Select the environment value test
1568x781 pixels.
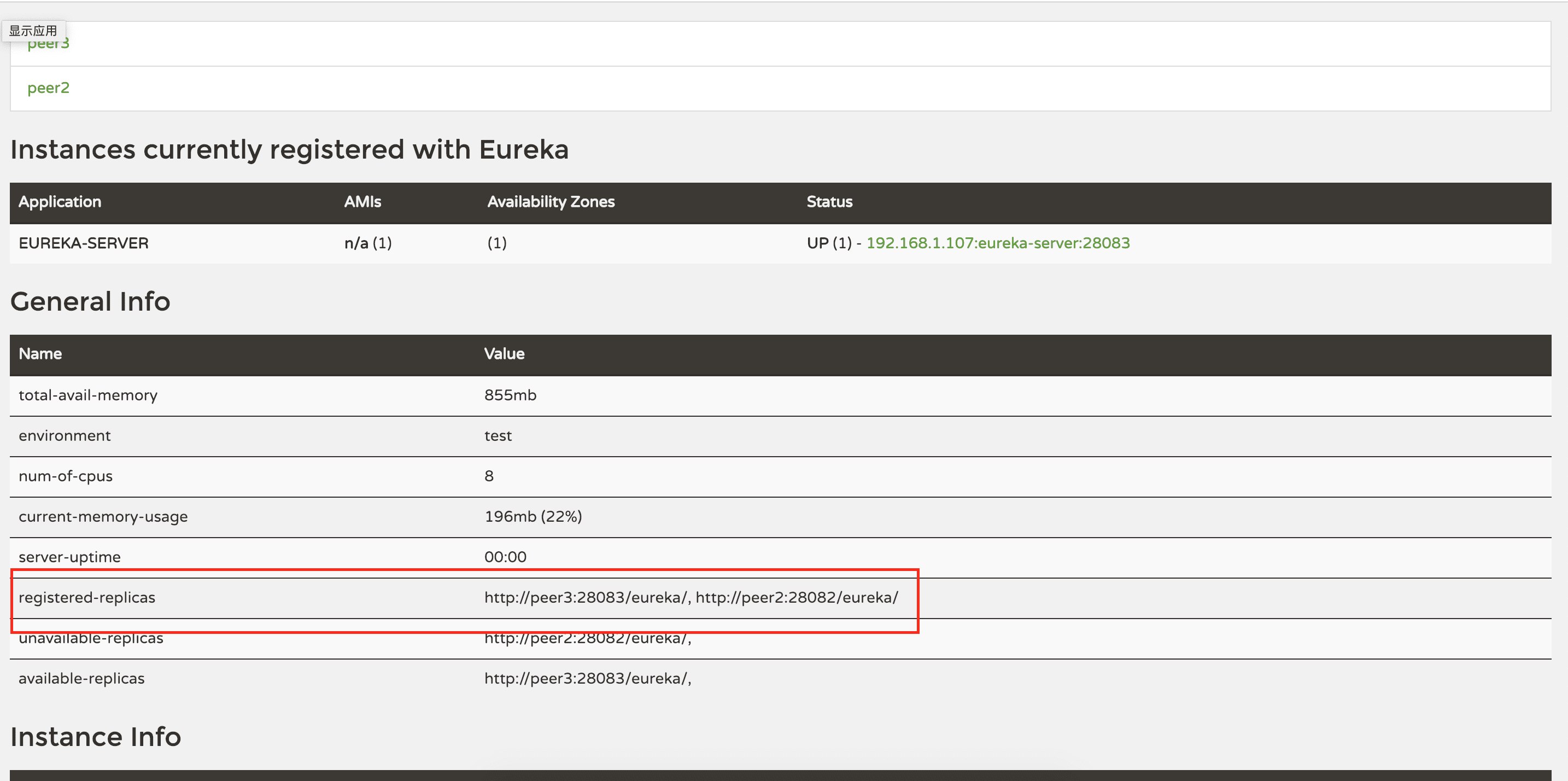(498, 436)
